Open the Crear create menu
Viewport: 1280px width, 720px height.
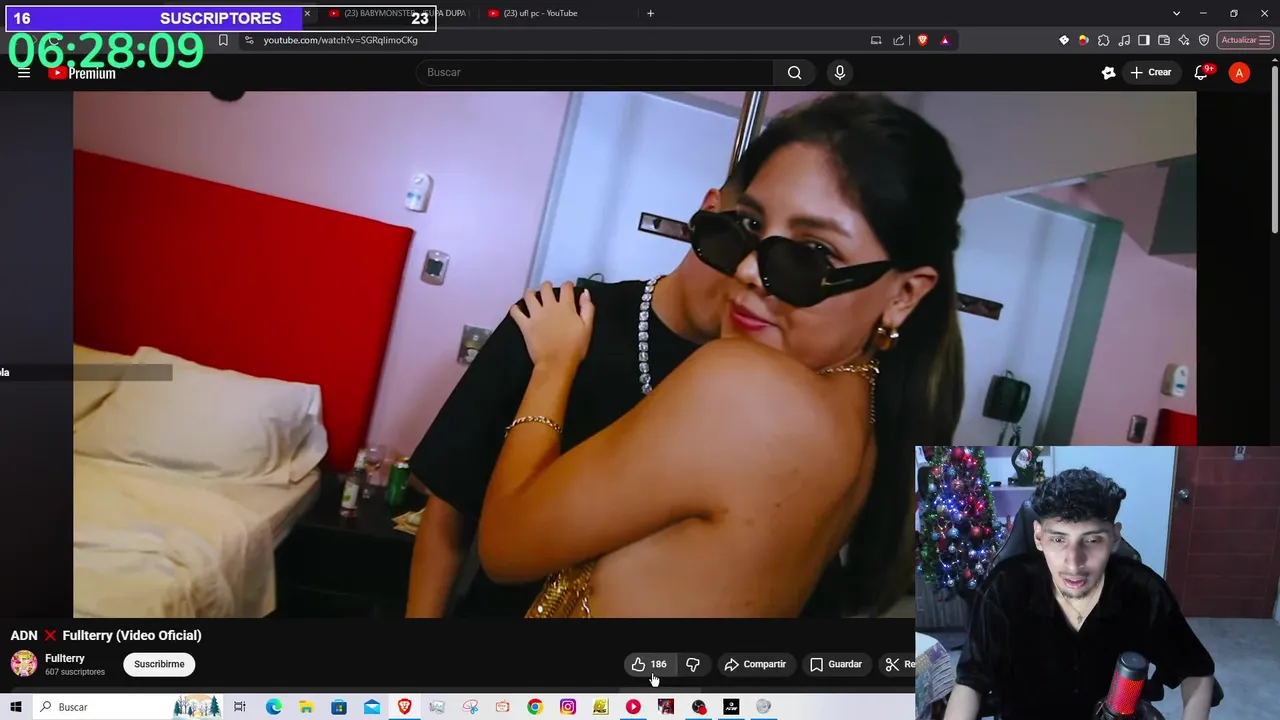(1150, 72)
